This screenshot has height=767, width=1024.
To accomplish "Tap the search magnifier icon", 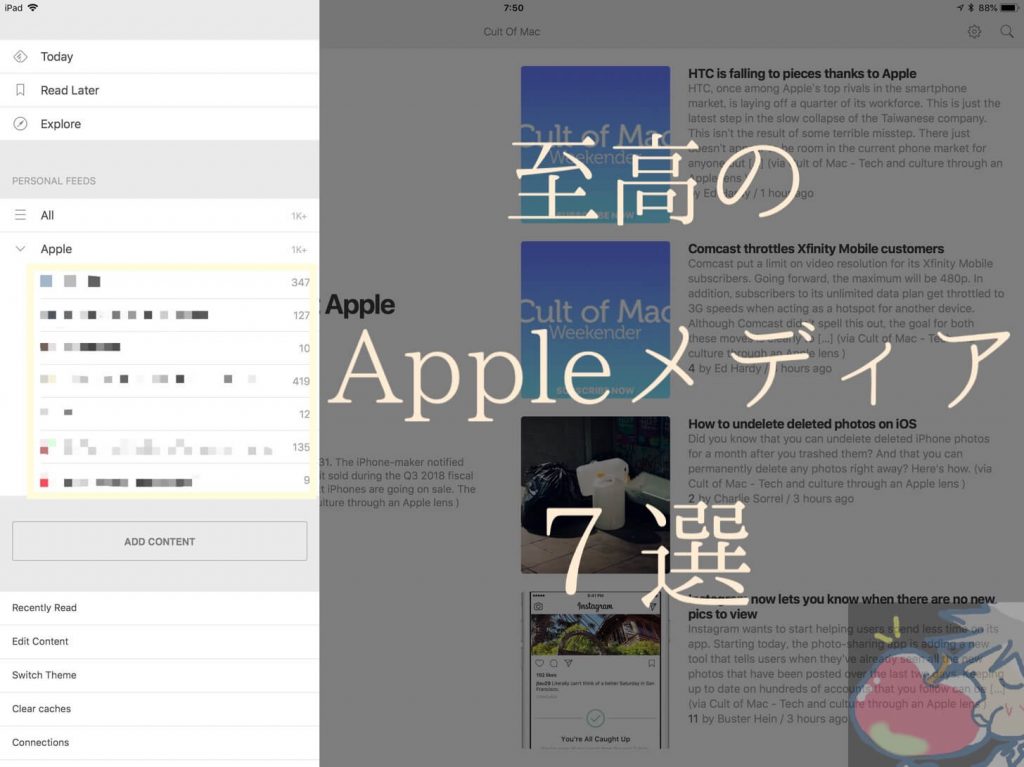I will [x=1006, y=31].
